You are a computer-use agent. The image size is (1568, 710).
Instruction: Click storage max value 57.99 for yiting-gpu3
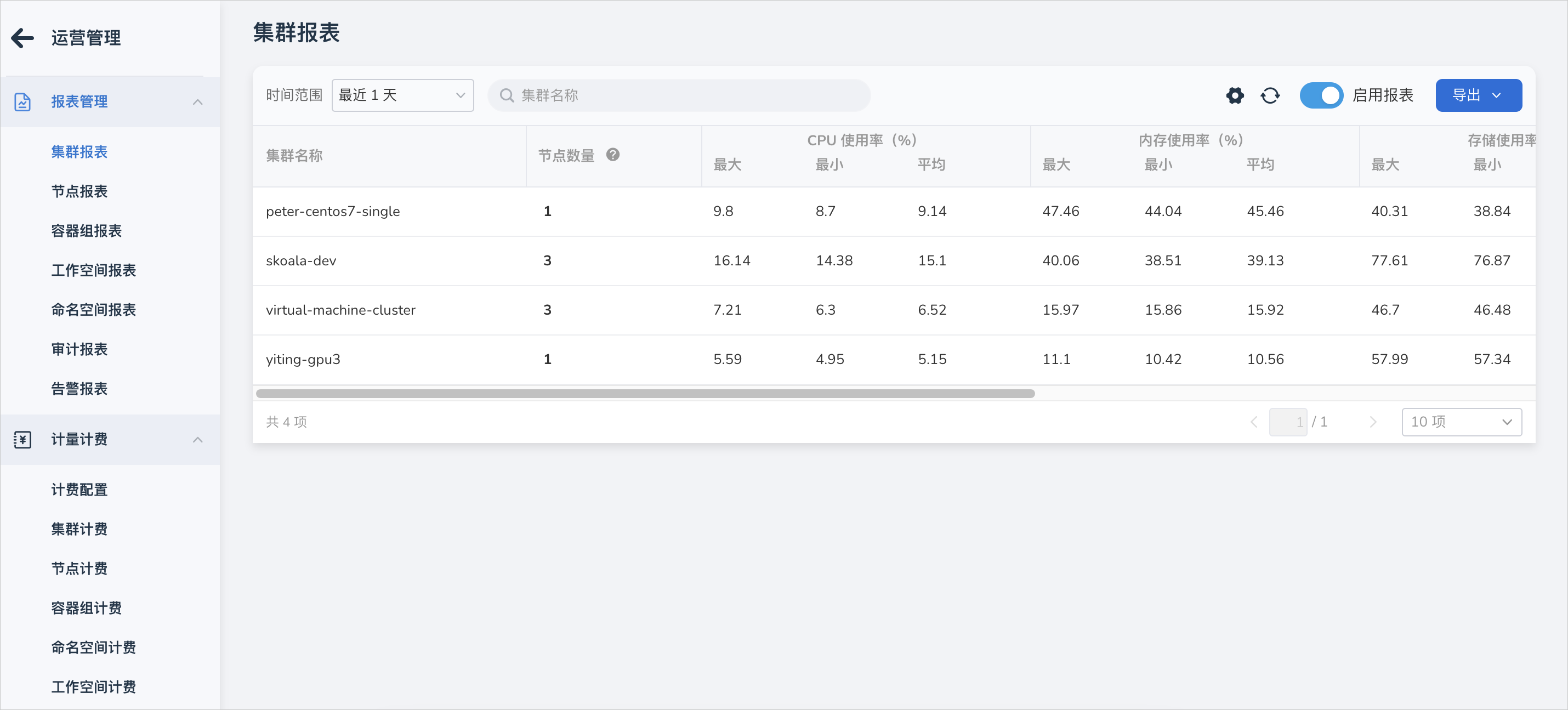(x=1389, y=359)
